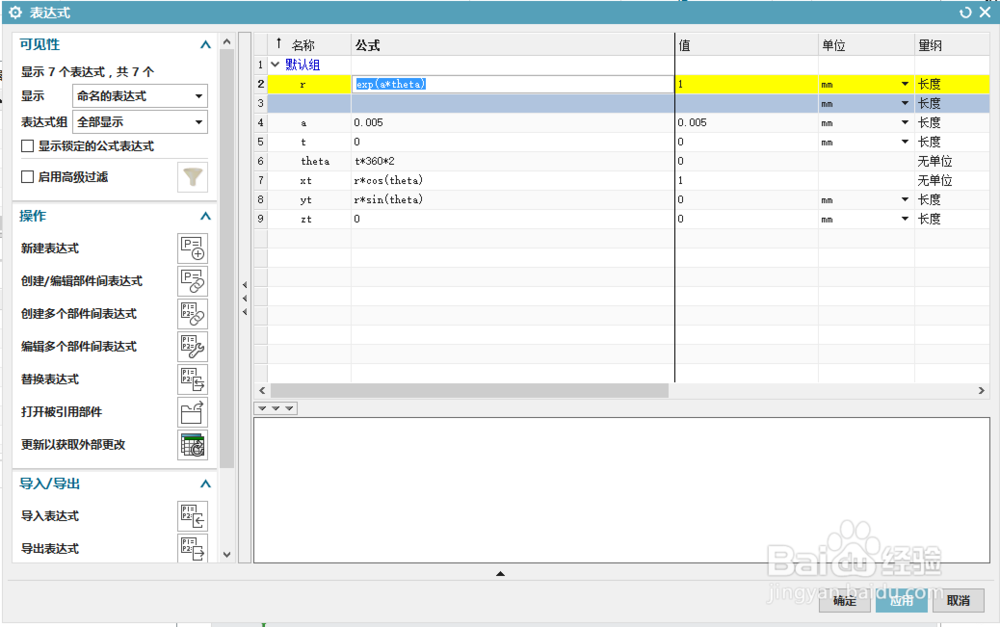Image resolution: width=1000 pixels, height=627 pixels.
Task: Click the 取消 button
Action: pos(958,600)
